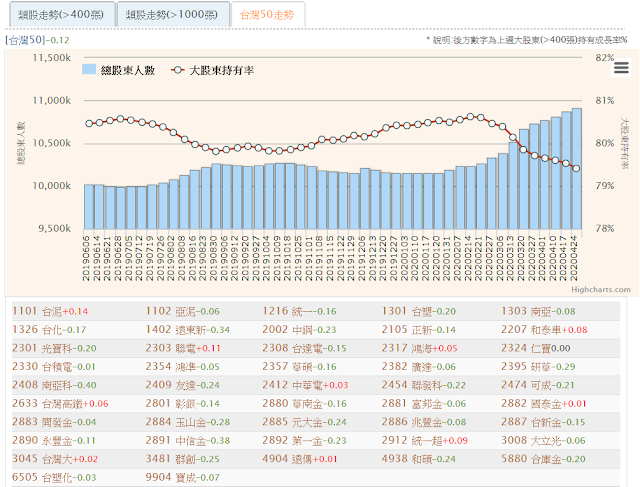Open stock 2891 中信金
The height and width of the screenshot is (487, 640).
(175, 440)
